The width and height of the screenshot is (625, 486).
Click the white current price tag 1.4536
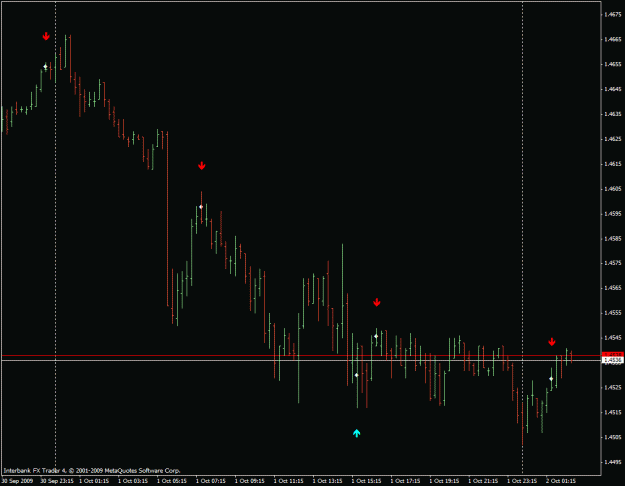pos(613,360)
